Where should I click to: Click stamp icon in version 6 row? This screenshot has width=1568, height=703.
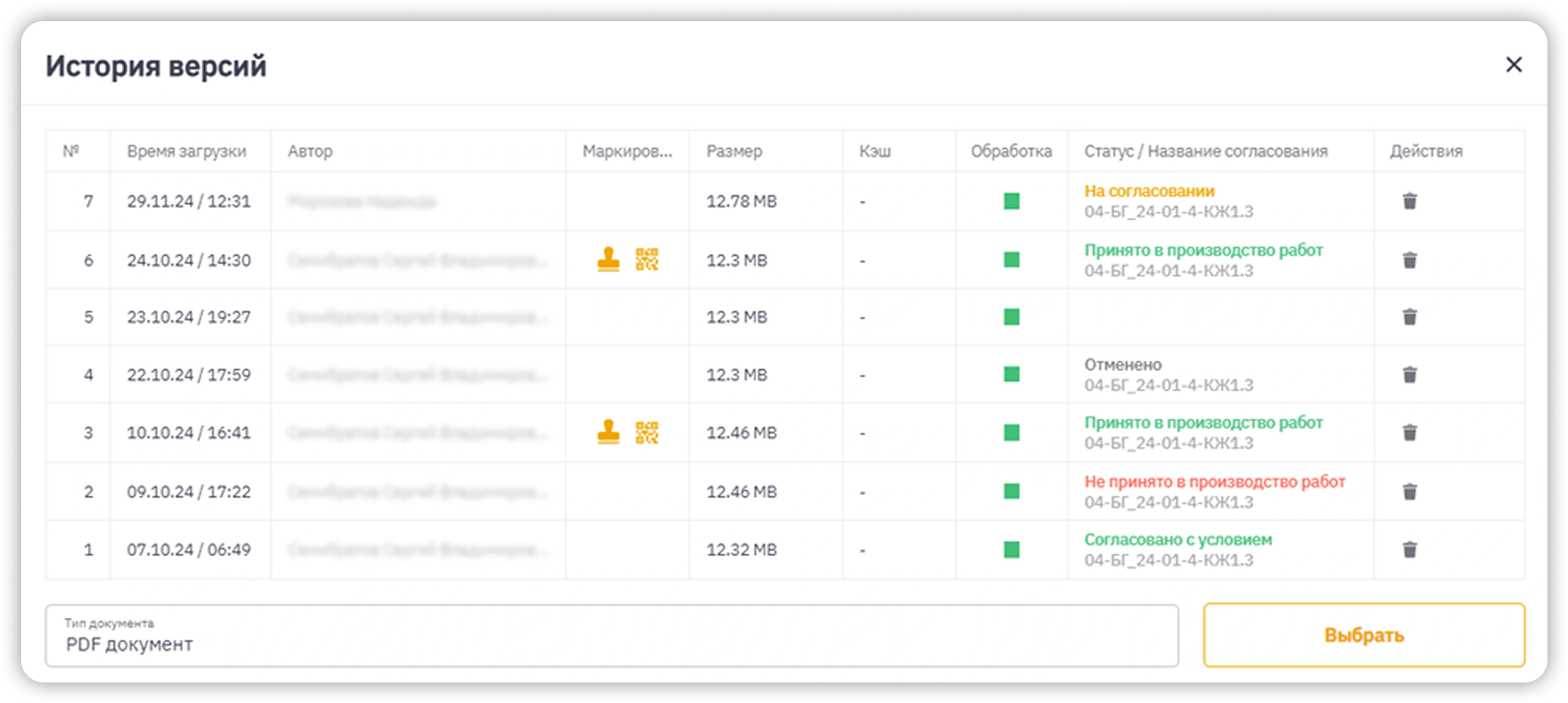click(x=608, y=260)
